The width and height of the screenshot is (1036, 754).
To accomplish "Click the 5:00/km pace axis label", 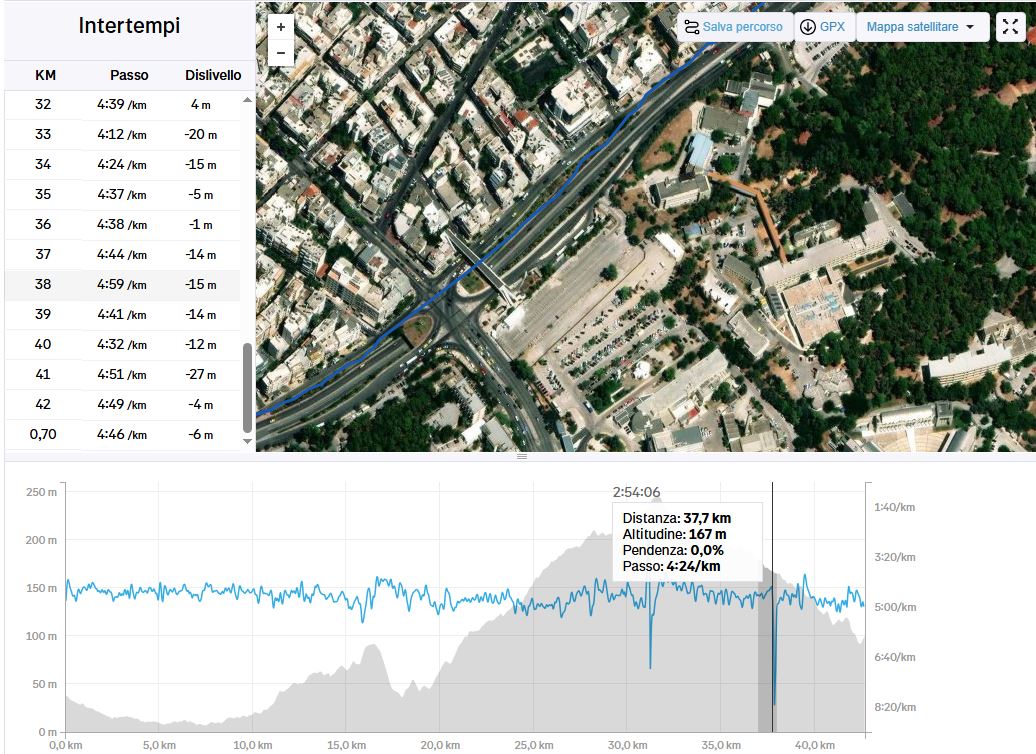I will (895, 607).
